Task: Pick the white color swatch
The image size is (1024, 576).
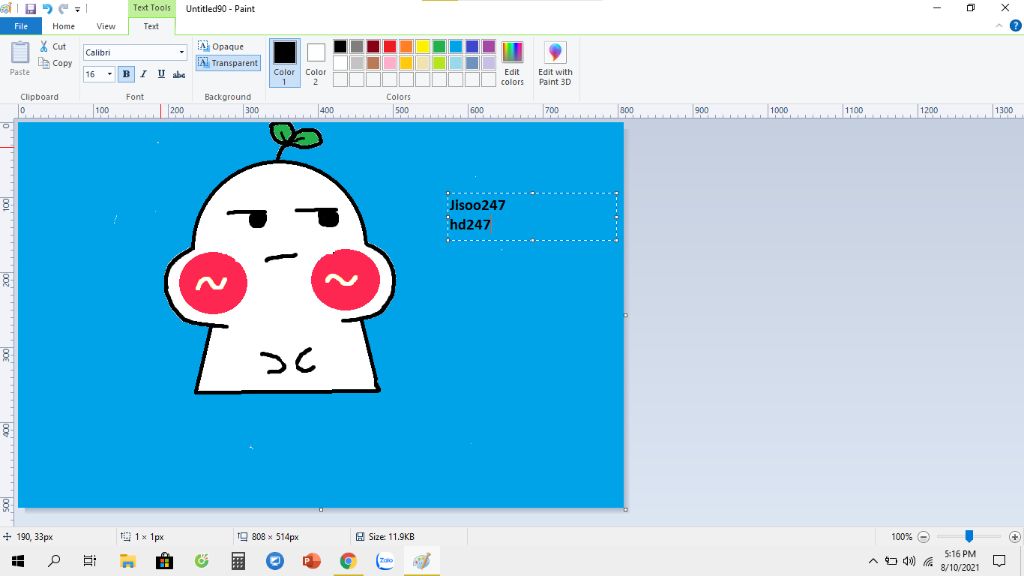Action: click(x=340, y=63)
